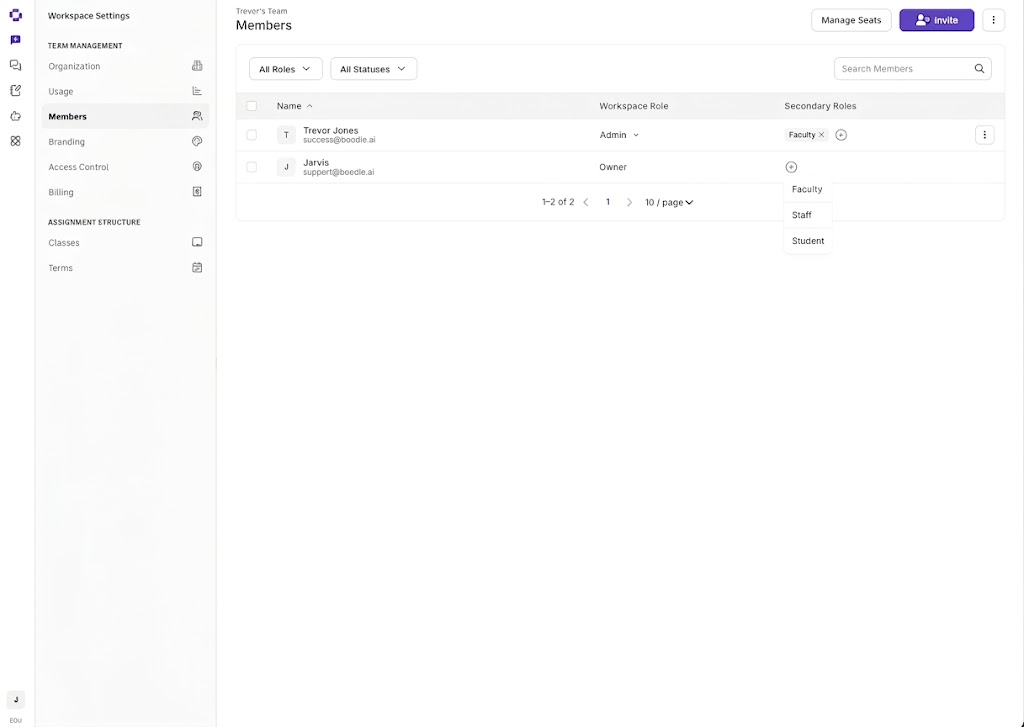The height and width of the screenshot is (727, 1024).
Task: Toggle the select all members checkbox
Action: click(251, 106)
